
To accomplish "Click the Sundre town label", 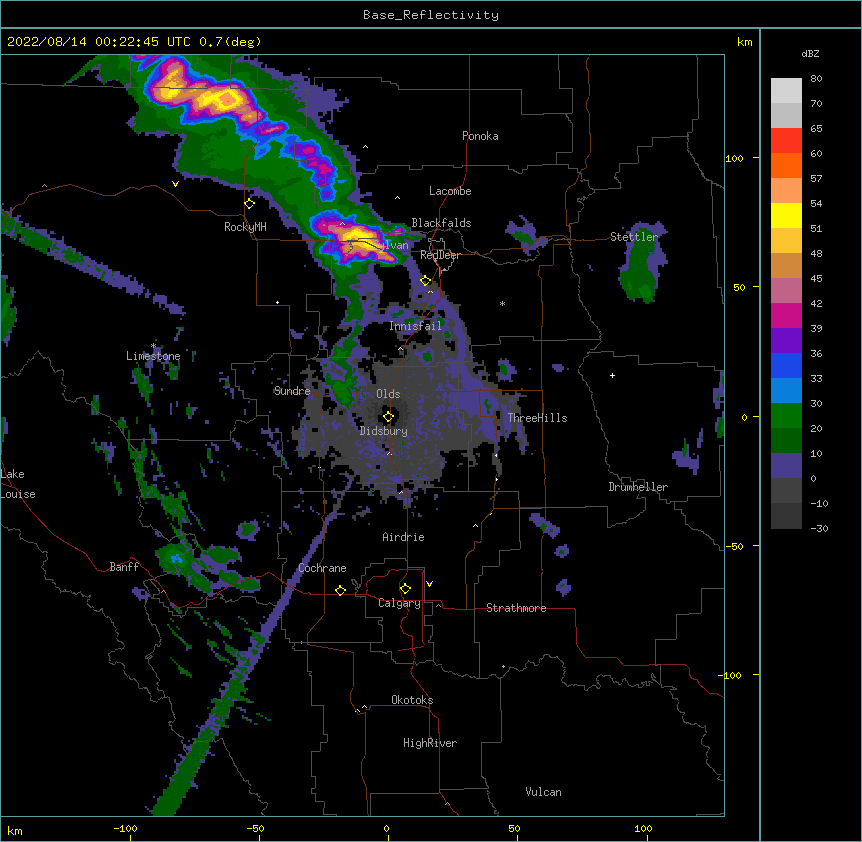I will pyautogui.click(x=292, y=391).
